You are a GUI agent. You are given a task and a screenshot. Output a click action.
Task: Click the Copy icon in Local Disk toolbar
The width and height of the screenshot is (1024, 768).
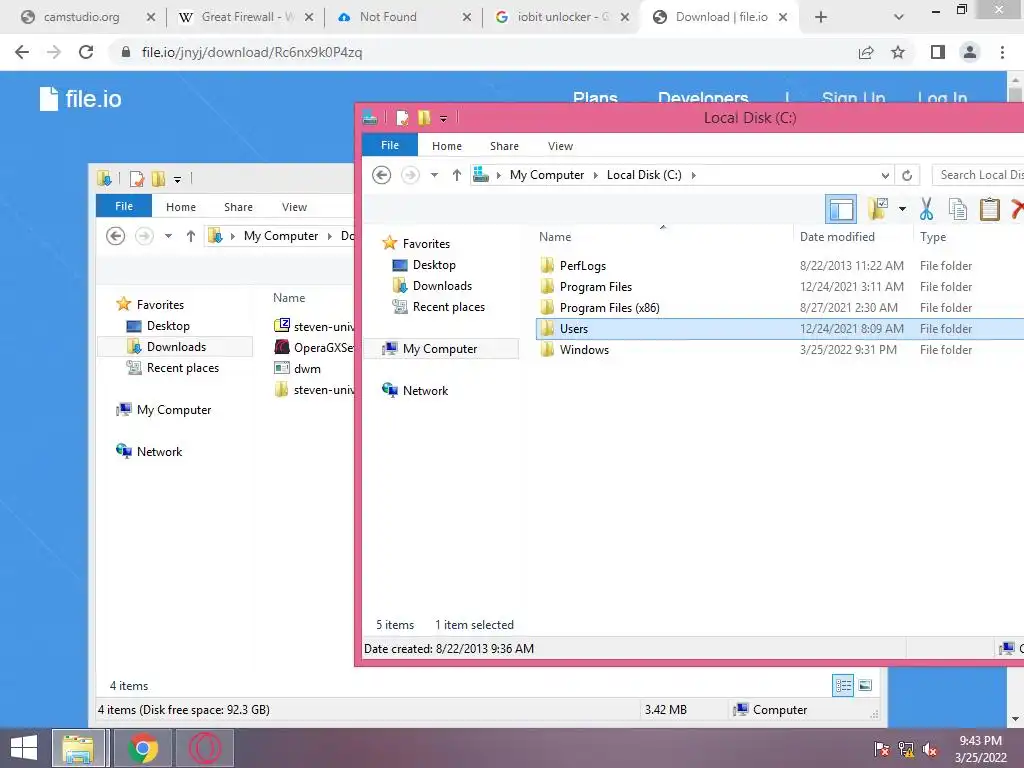click(957, 210)
